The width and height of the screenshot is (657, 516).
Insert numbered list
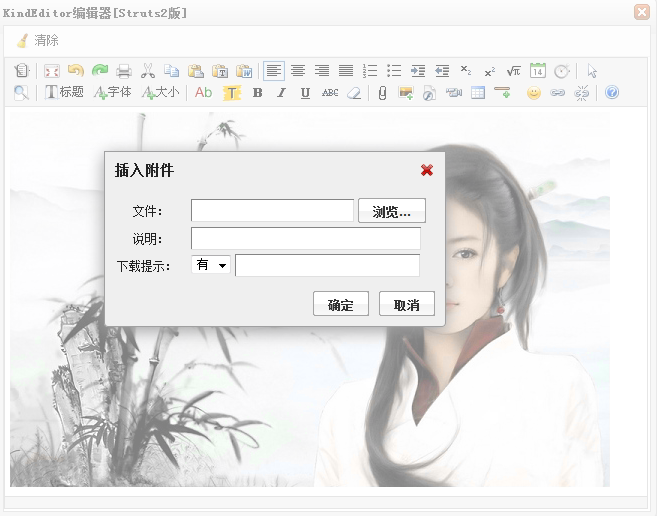coord(370,70)
